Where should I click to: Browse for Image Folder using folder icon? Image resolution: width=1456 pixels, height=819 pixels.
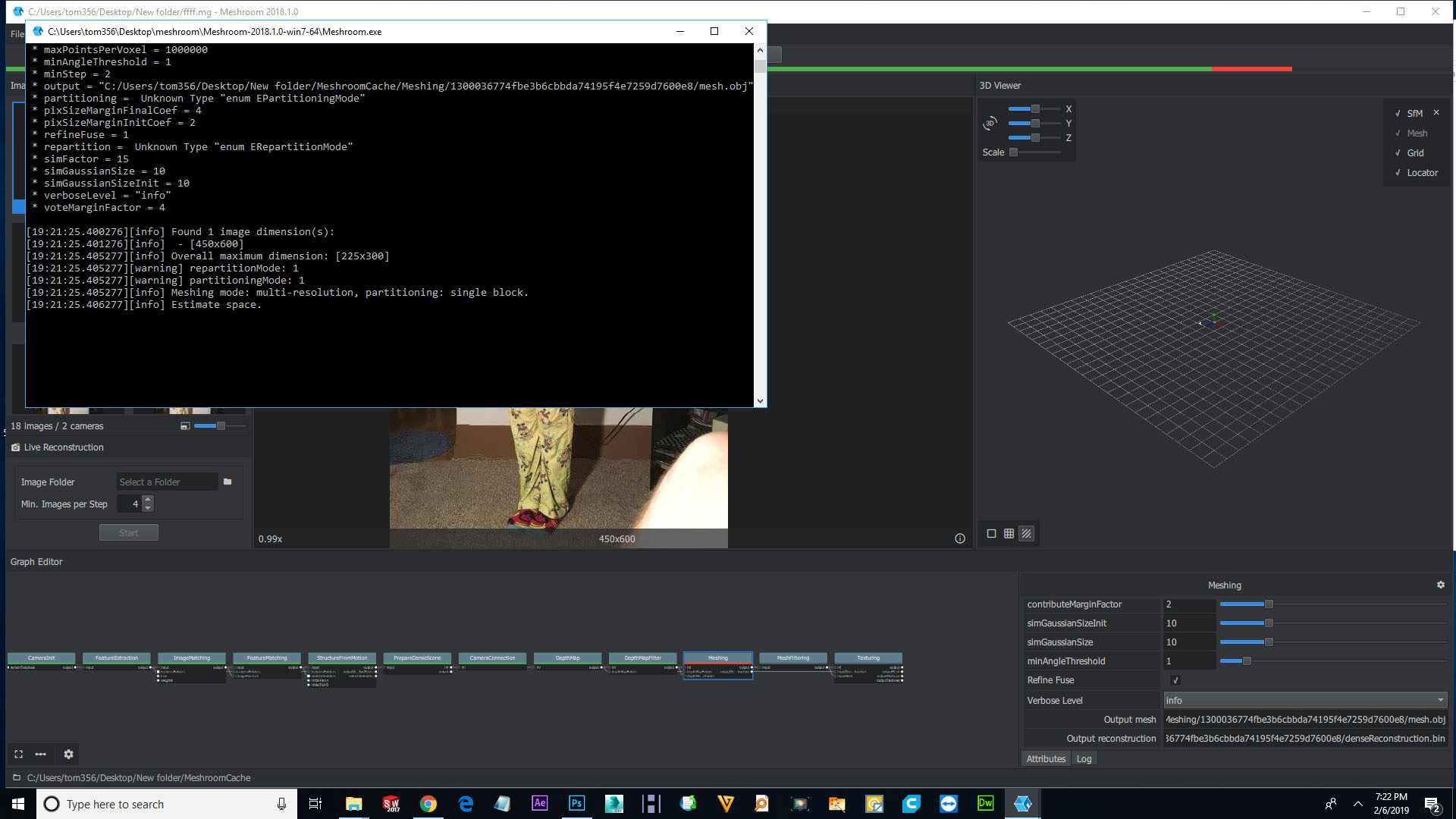[x=227, y=482]
